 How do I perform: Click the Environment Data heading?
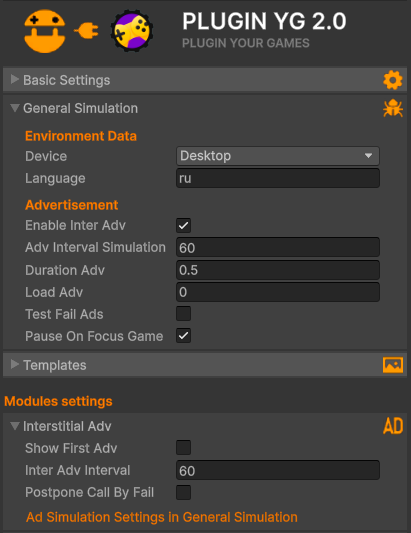point(81,136)
